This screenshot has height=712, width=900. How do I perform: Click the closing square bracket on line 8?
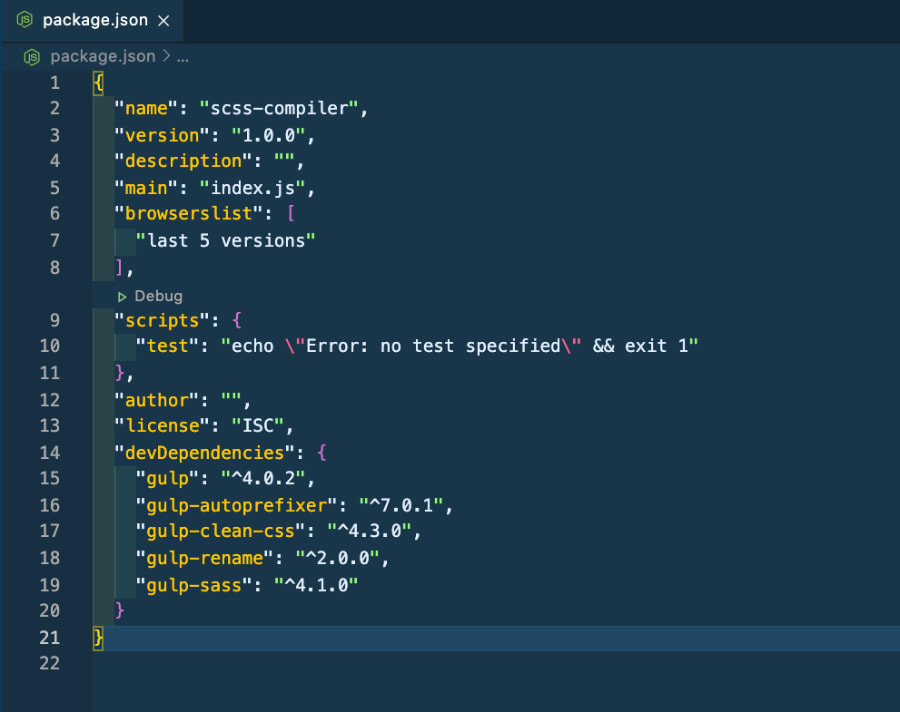(x=119, y=267)
